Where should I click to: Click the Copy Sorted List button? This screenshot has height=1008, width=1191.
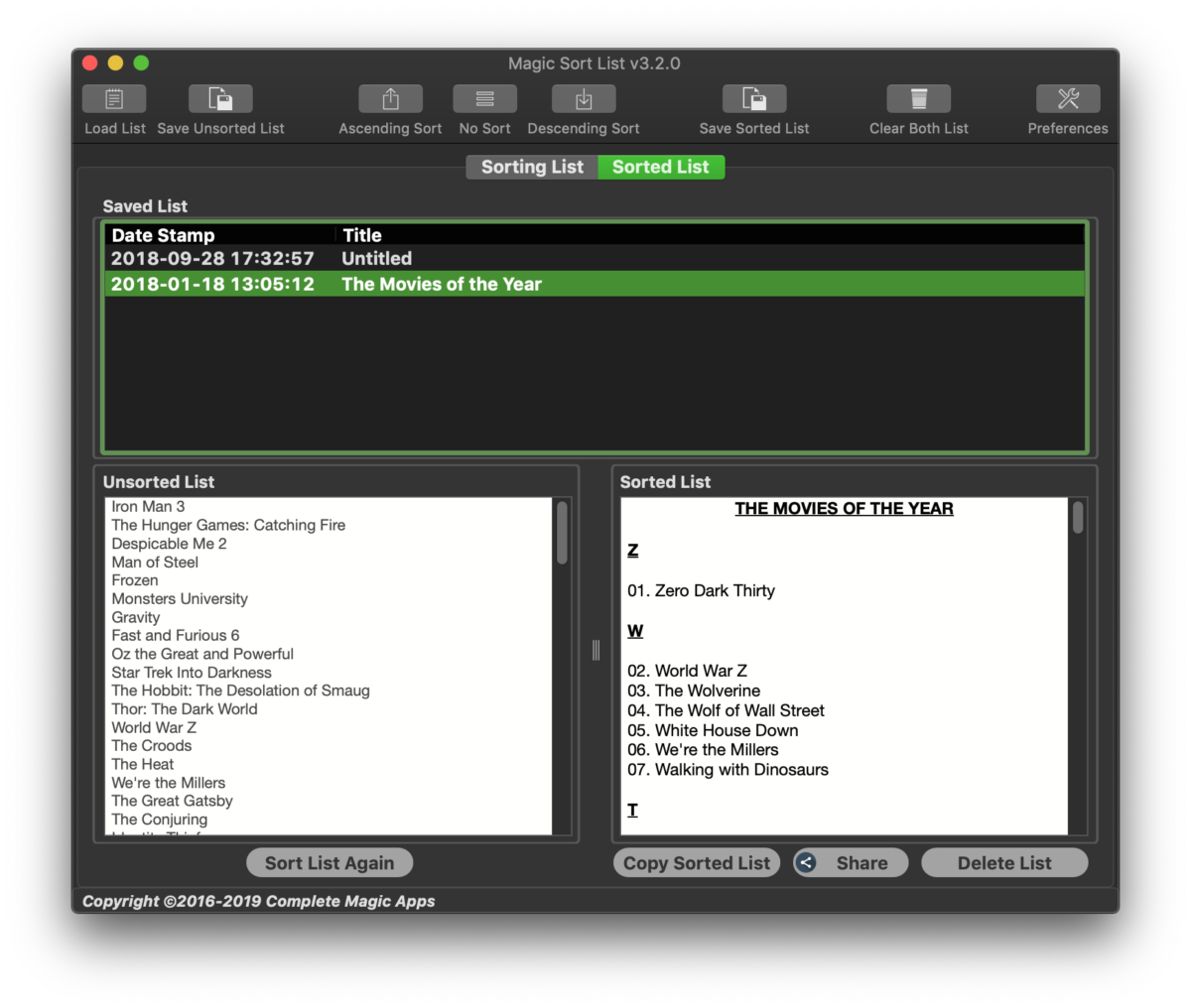(x=696, y=862)
